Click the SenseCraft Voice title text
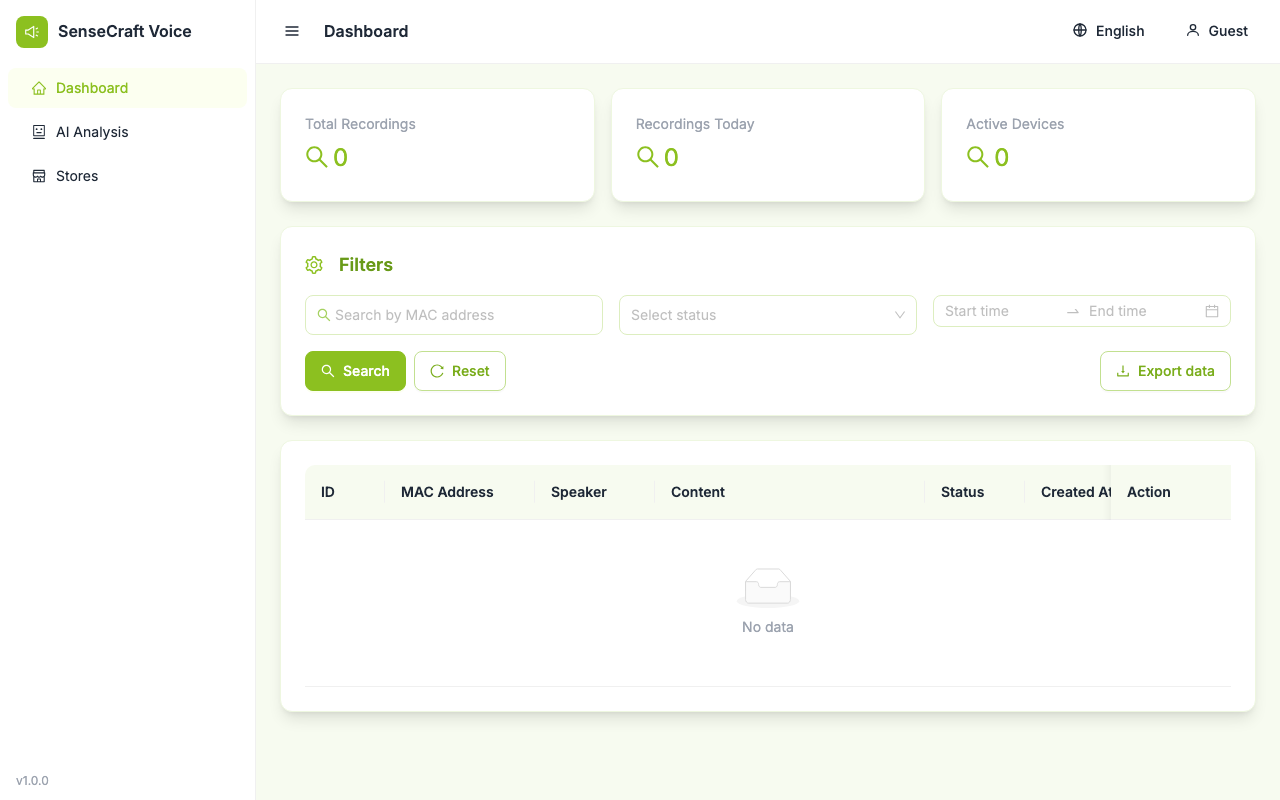Screen dimensions: 1280x800 [x=125, y=31]
